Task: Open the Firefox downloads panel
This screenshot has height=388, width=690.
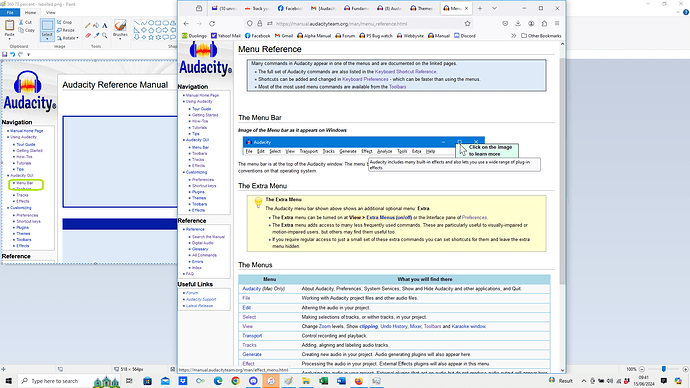Action: click(x=518, y=24)
